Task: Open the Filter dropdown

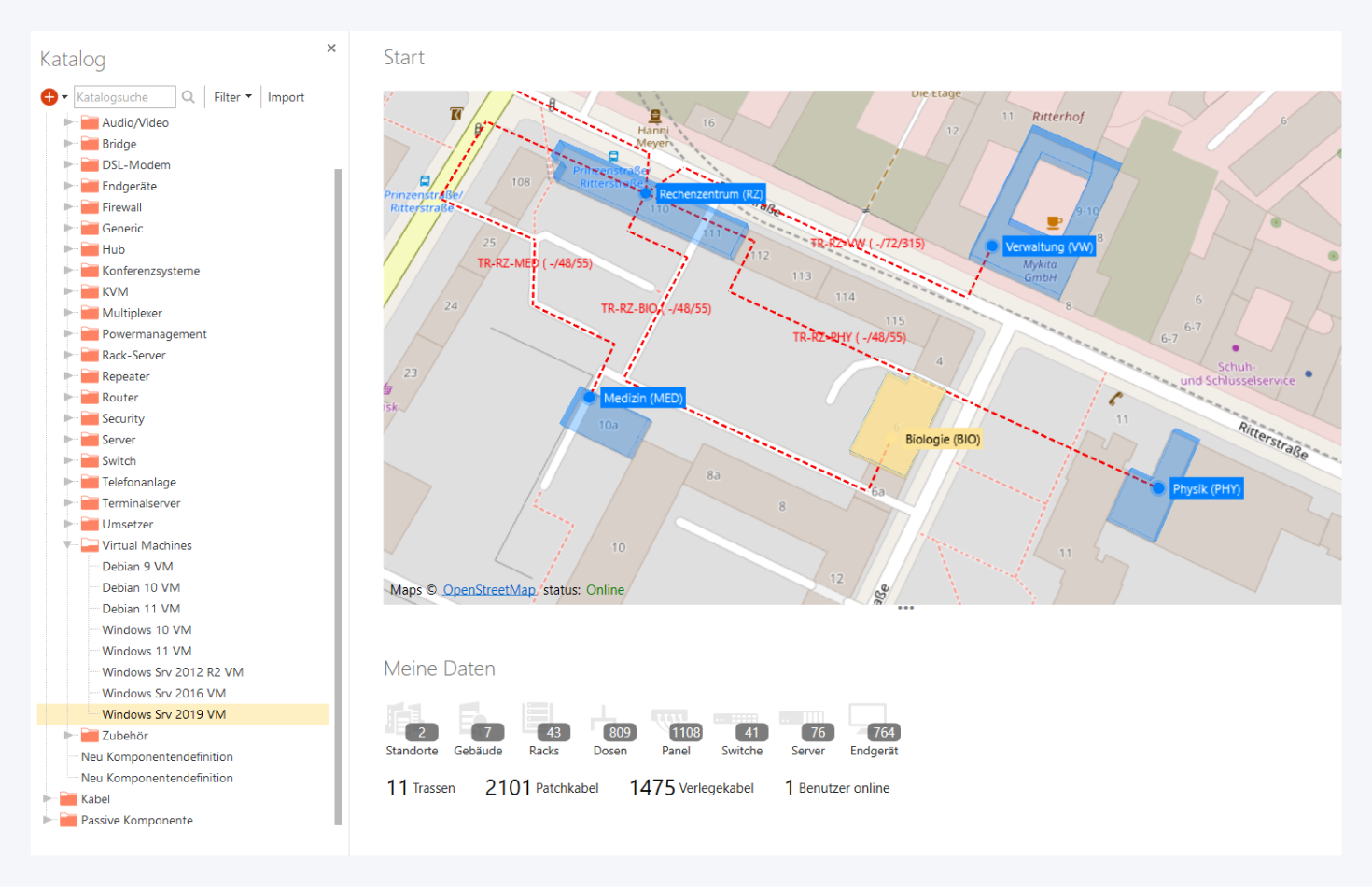Action: [x=232, y=97]
